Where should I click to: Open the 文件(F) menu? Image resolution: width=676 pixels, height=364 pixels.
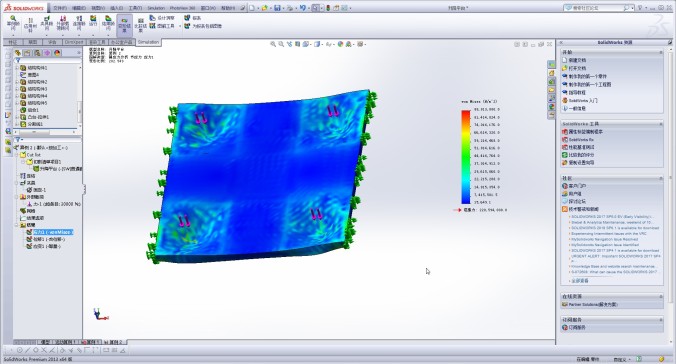click(60, 8)
